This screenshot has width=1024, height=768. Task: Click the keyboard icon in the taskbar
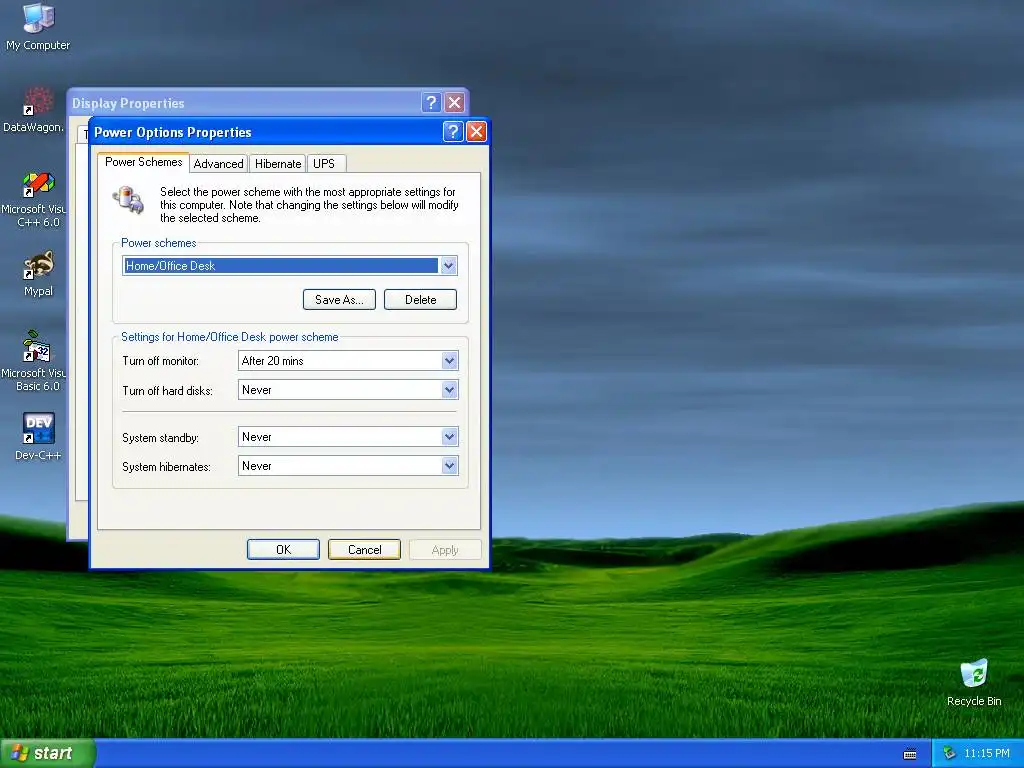[x=910, y=754]
